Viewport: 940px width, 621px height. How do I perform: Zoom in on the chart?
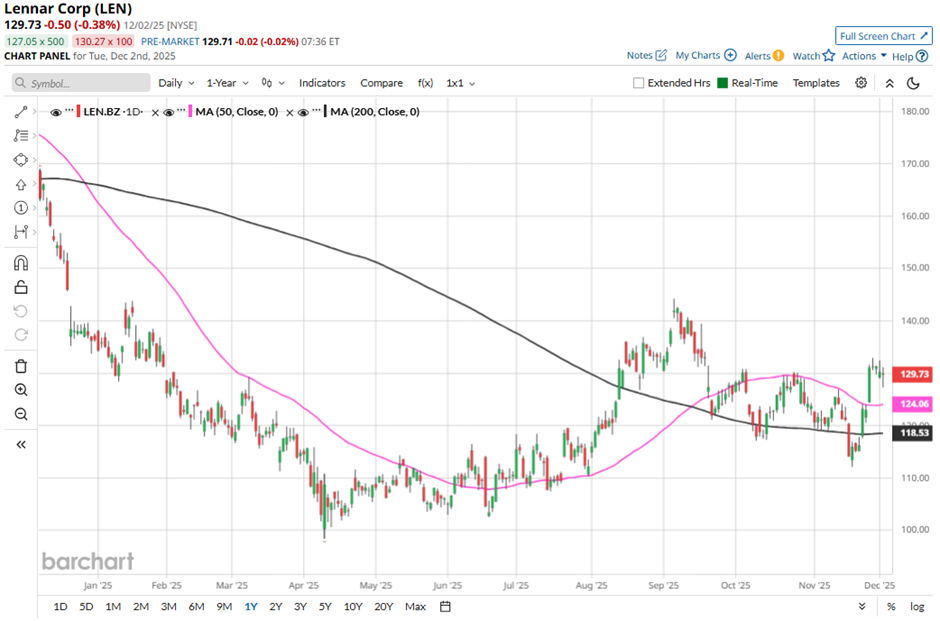[21, 390]
